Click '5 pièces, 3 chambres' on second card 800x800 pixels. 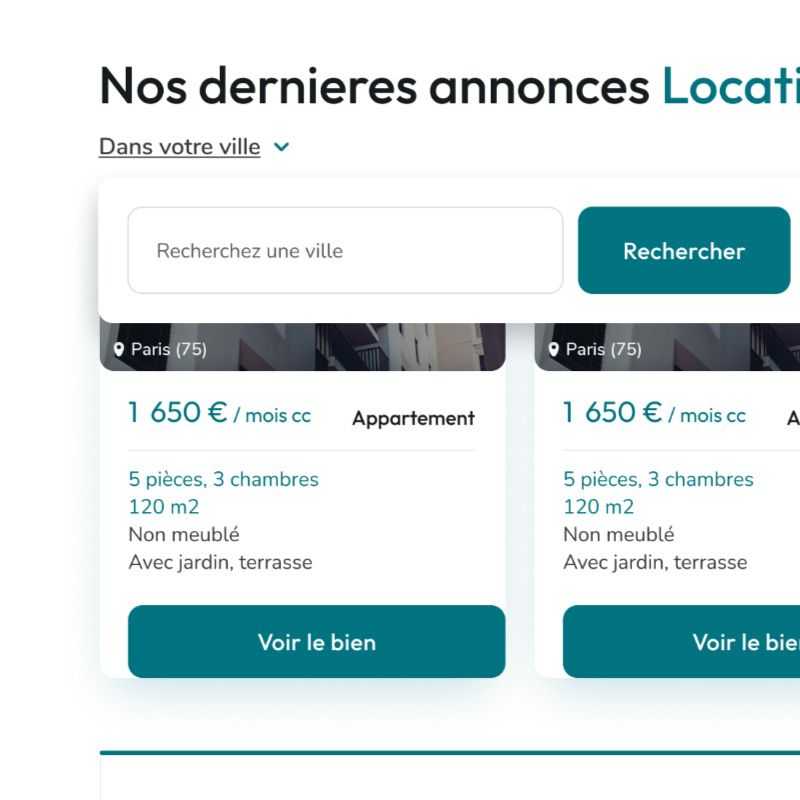click(x=658, y=479)
